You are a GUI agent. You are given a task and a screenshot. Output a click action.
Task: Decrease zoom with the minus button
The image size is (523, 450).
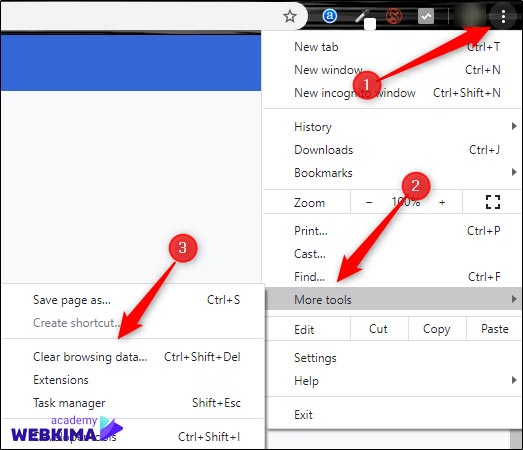tap(369, 202)
